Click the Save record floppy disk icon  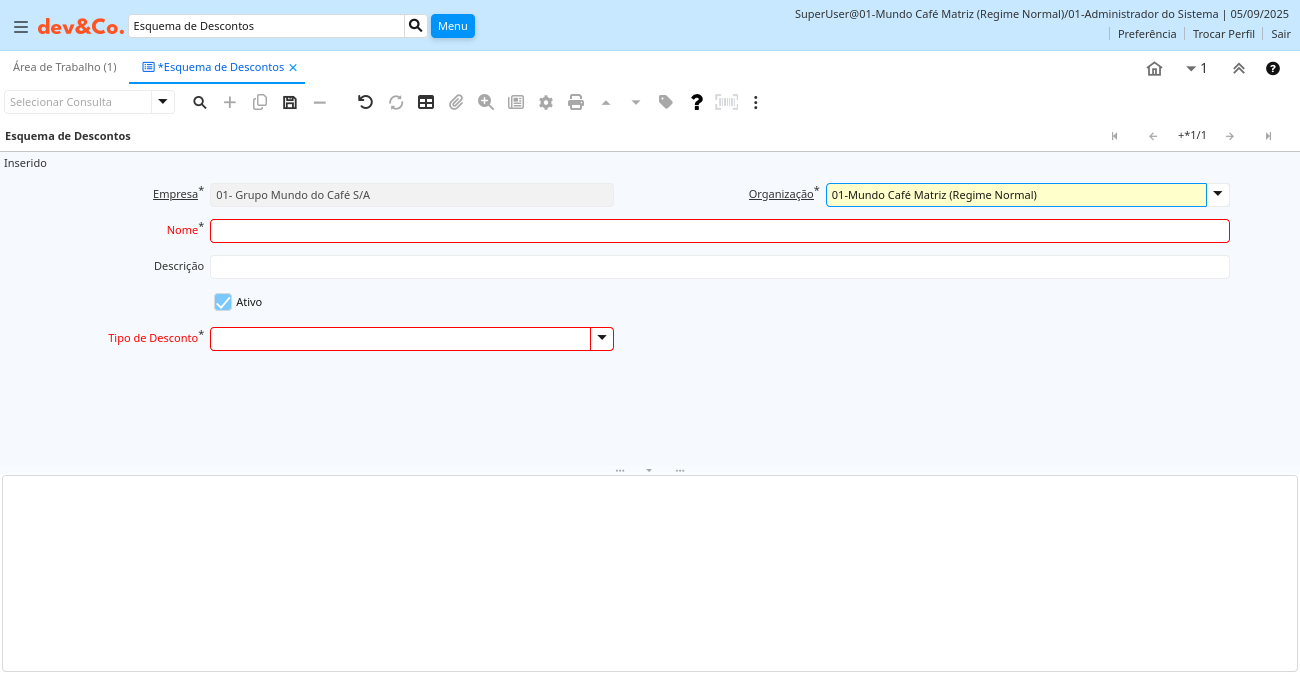(x=290, y=102)
